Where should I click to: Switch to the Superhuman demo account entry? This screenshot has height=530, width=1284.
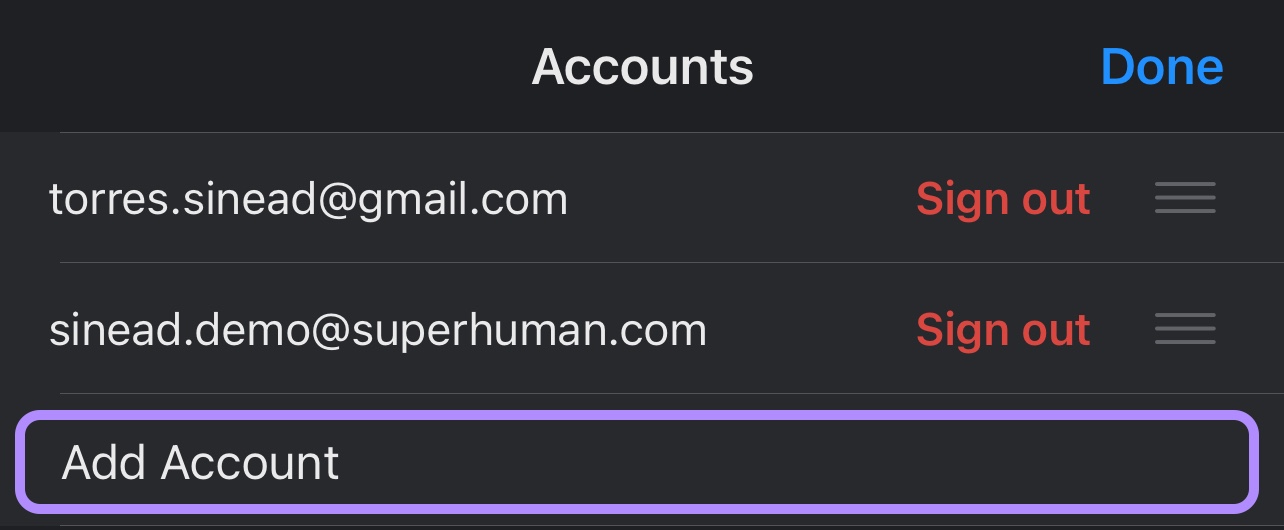pyautogui.click(x=378, y=329)
